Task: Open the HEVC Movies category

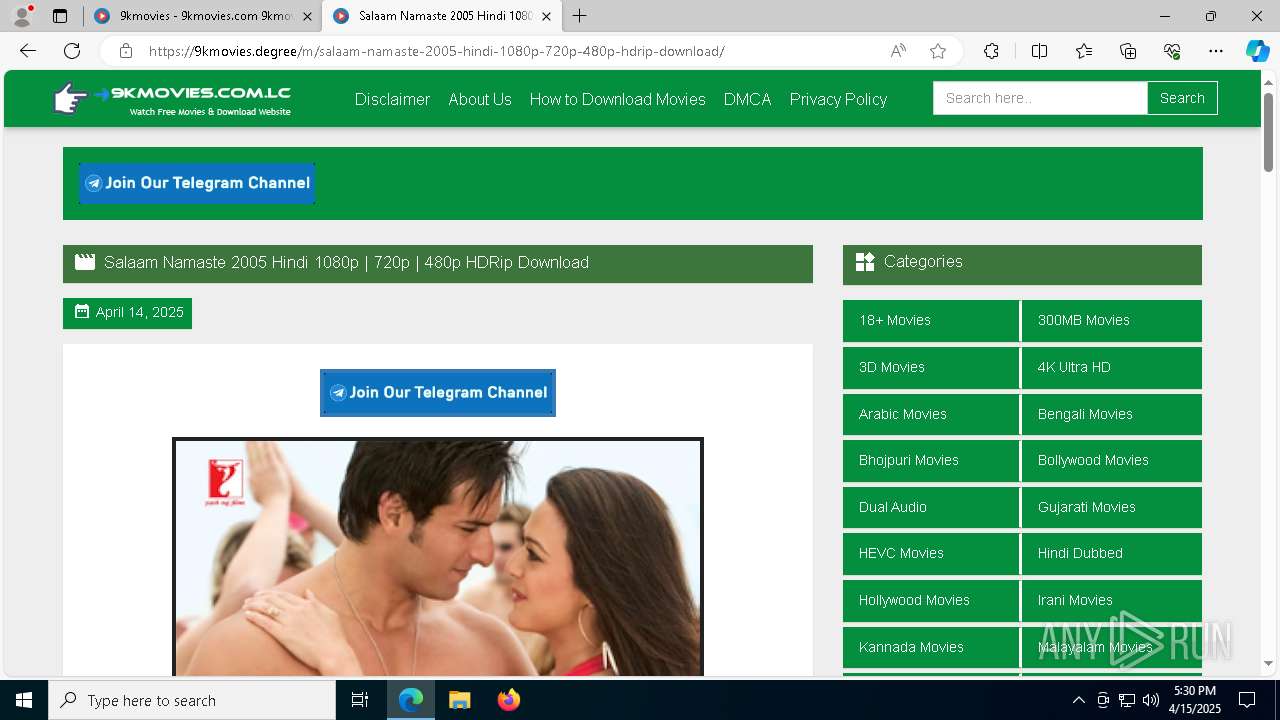Action: [x=931, y=554]
